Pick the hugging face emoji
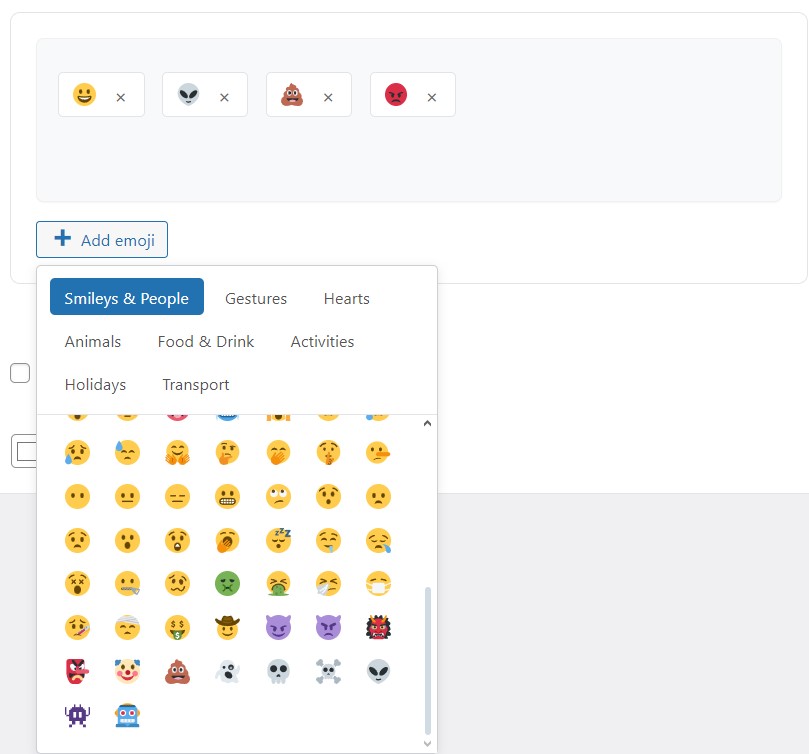This screenshot has height=754, width=809. [x=177, y=453]
